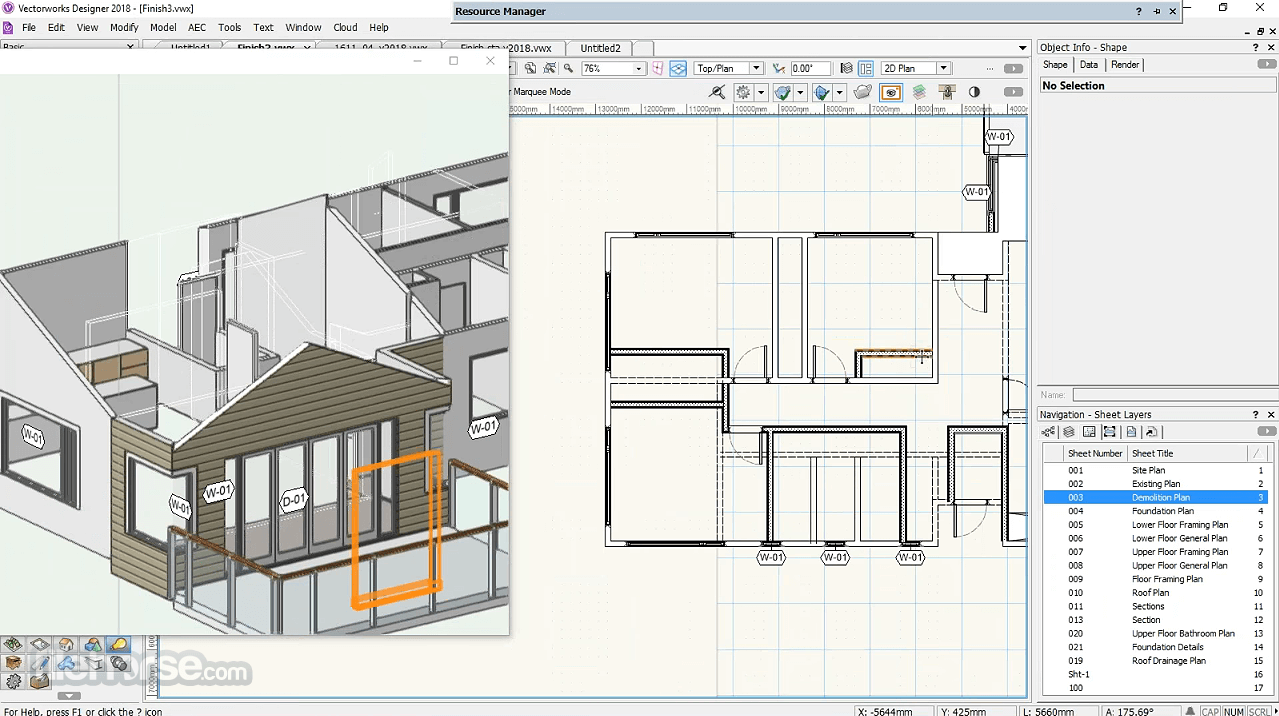Screen dimensions: 1279x716
Task: Open the Top/Plan view dropdown
Action: pyautogui.click(x=758, y=67)
